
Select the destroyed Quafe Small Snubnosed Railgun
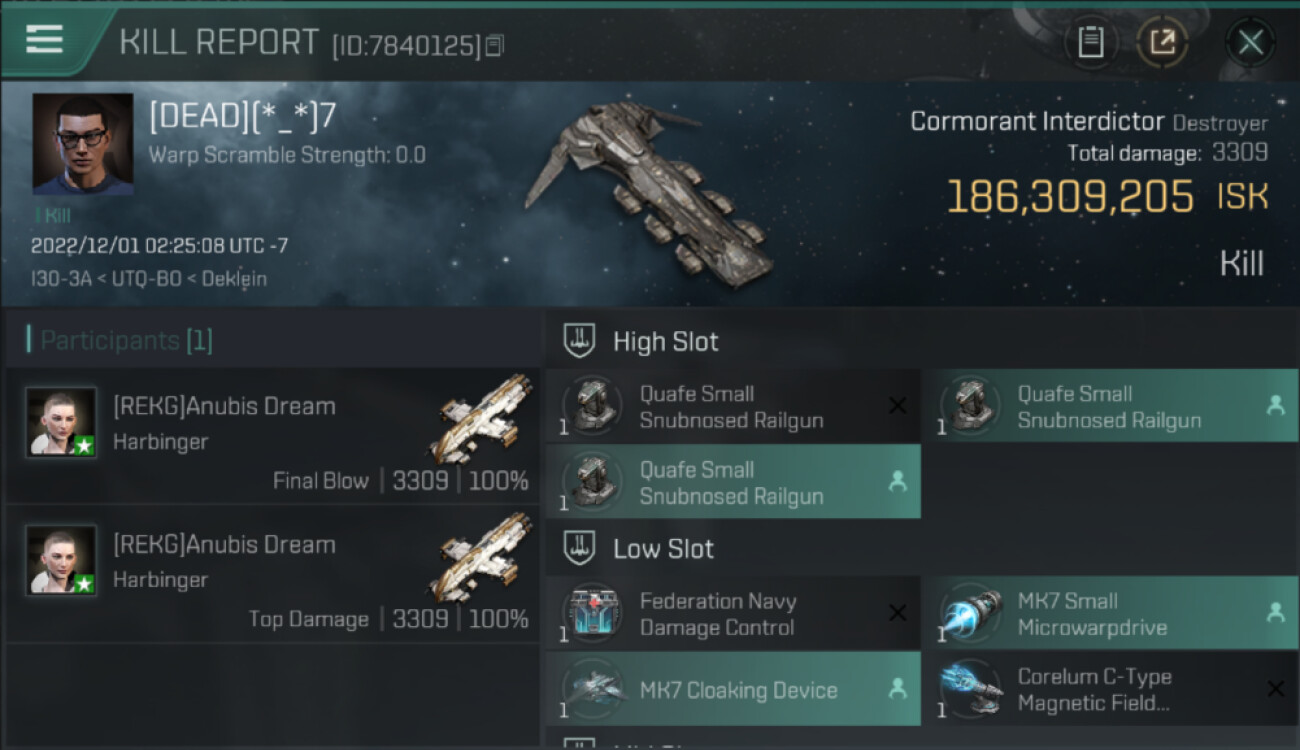pyautogui.click(x=733, y=407)
